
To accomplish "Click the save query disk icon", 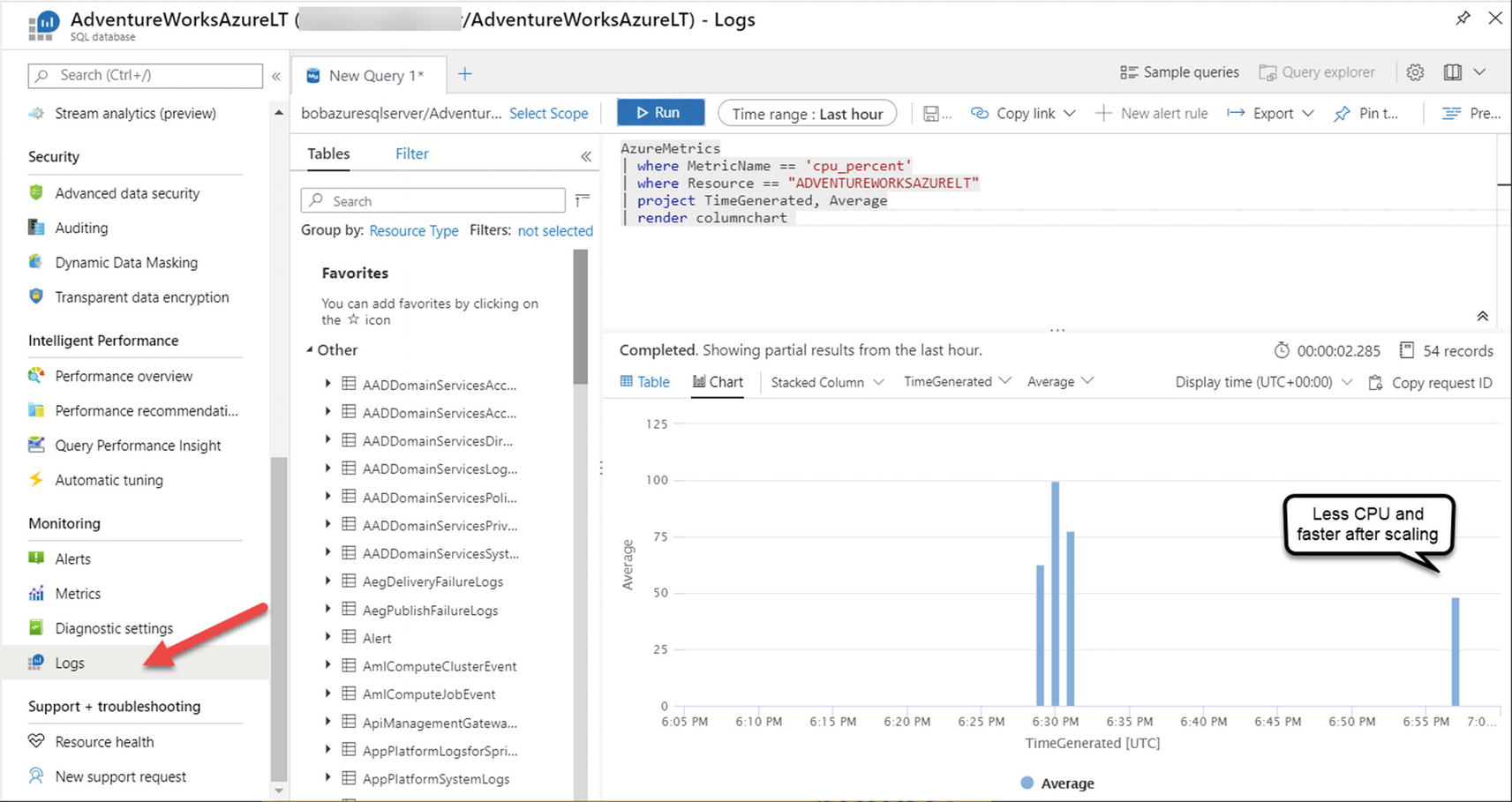I will [x=931, y=113].
